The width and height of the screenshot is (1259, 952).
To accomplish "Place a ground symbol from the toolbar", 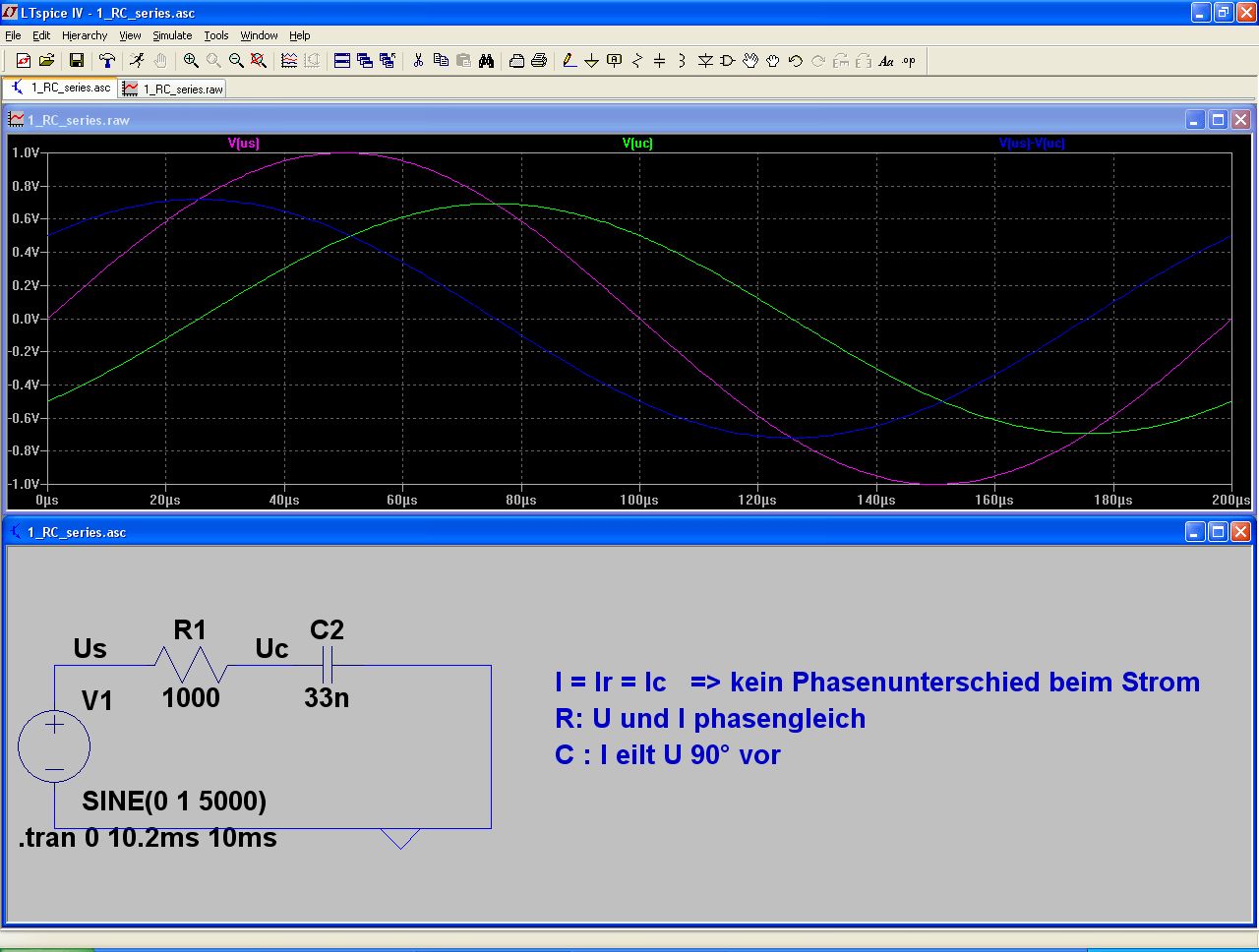I will (x=591, y=61).
